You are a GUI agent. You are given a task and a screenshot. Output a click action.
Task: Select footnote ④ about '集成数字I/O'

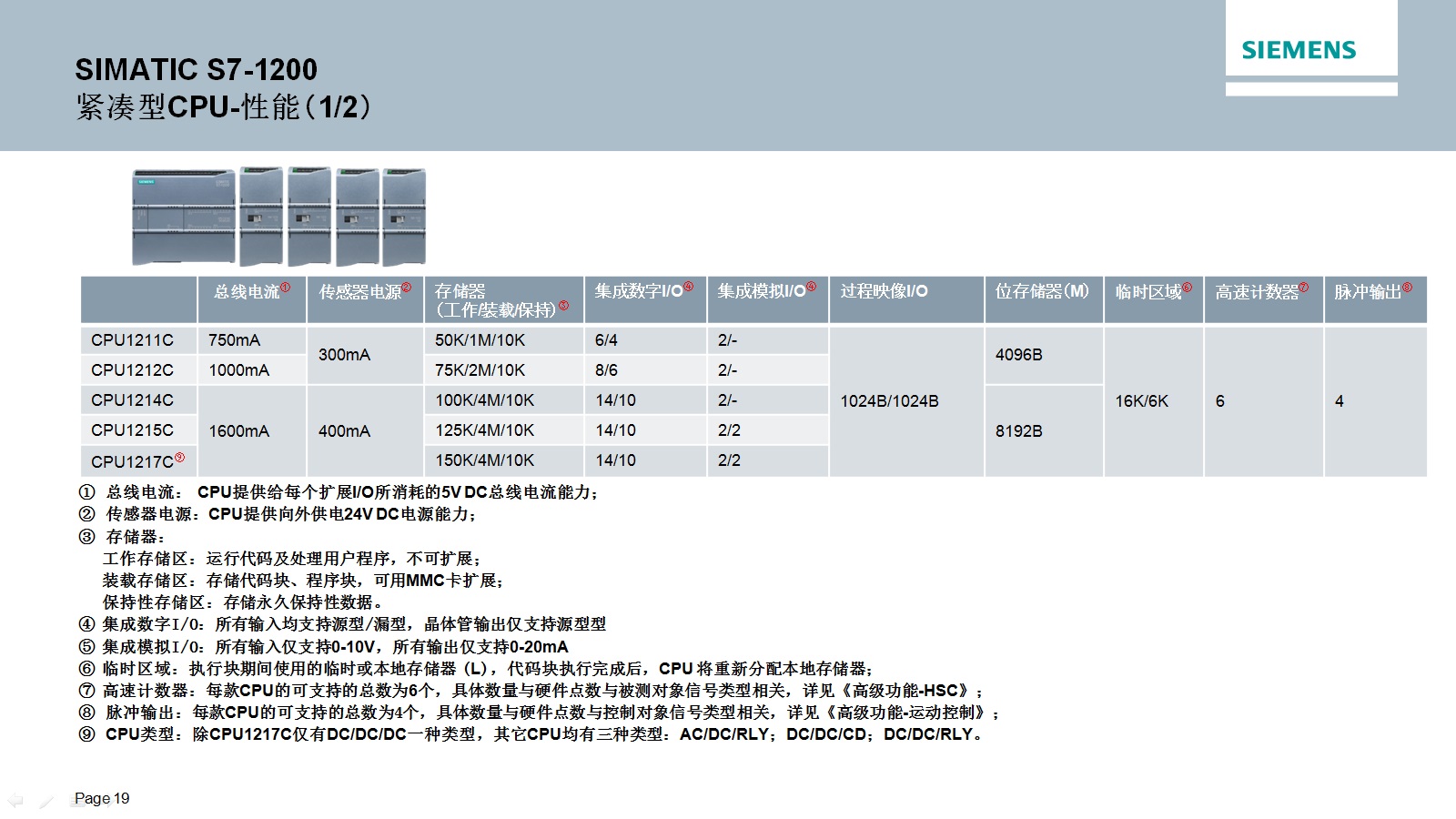click(x=342, y=624)
